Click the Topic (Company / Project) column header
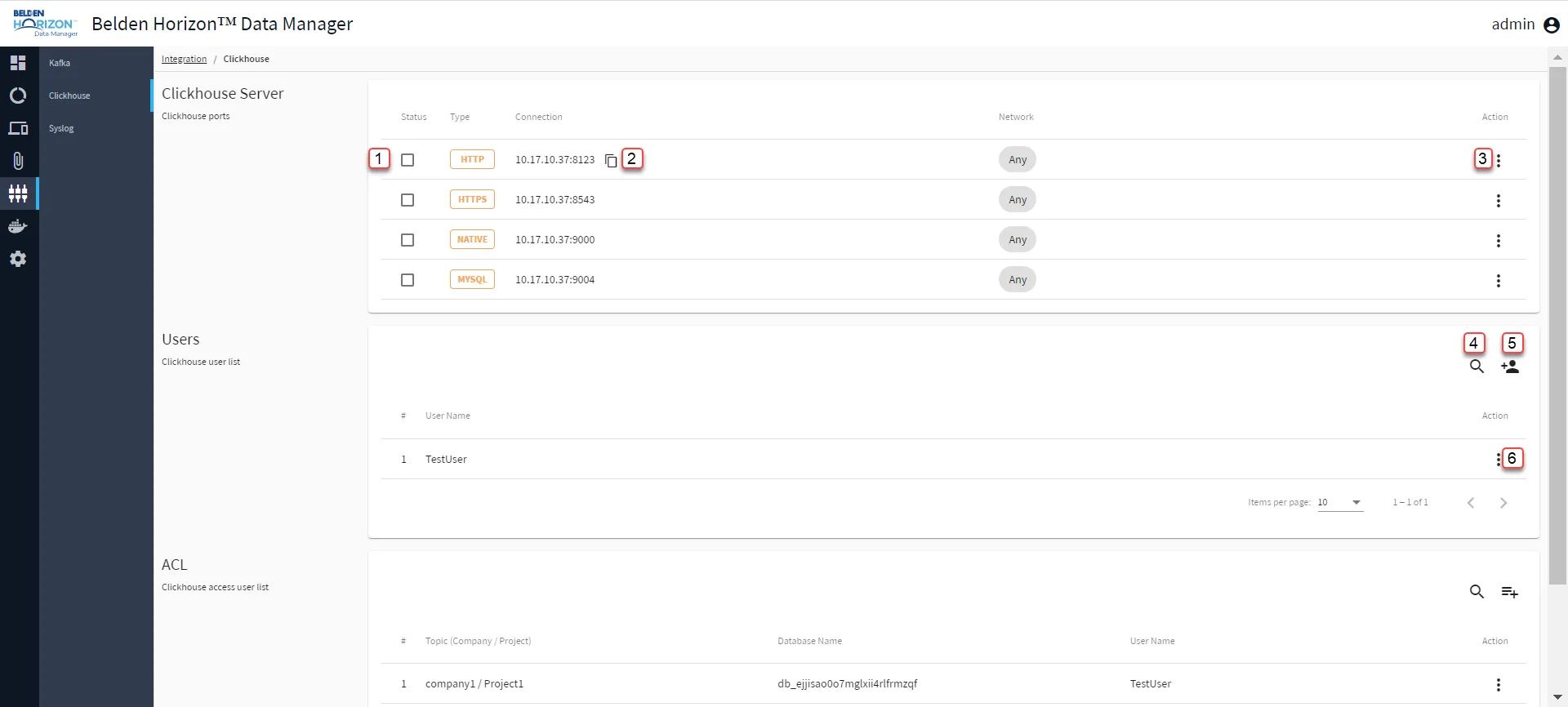 (x=478, y=641)
